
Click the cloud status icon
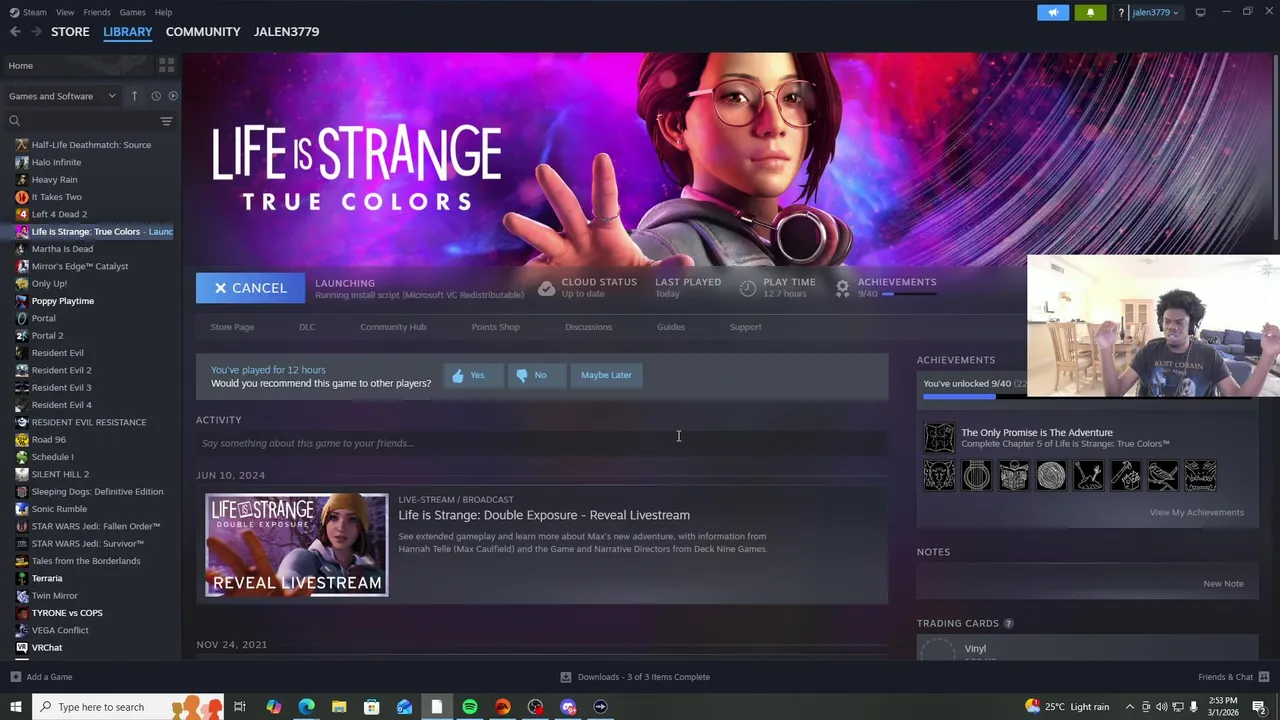(546, 288)
